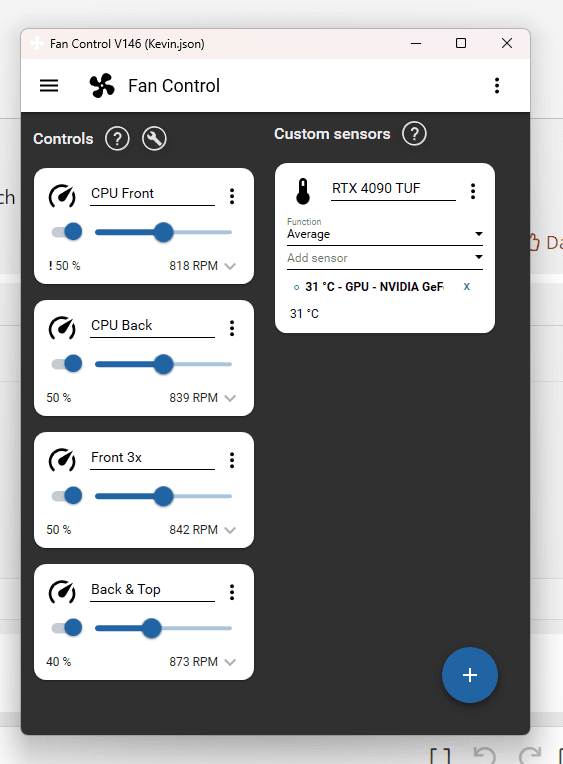
Task: Click the Custom sensors section heading
Action: (x=332, y=134)
